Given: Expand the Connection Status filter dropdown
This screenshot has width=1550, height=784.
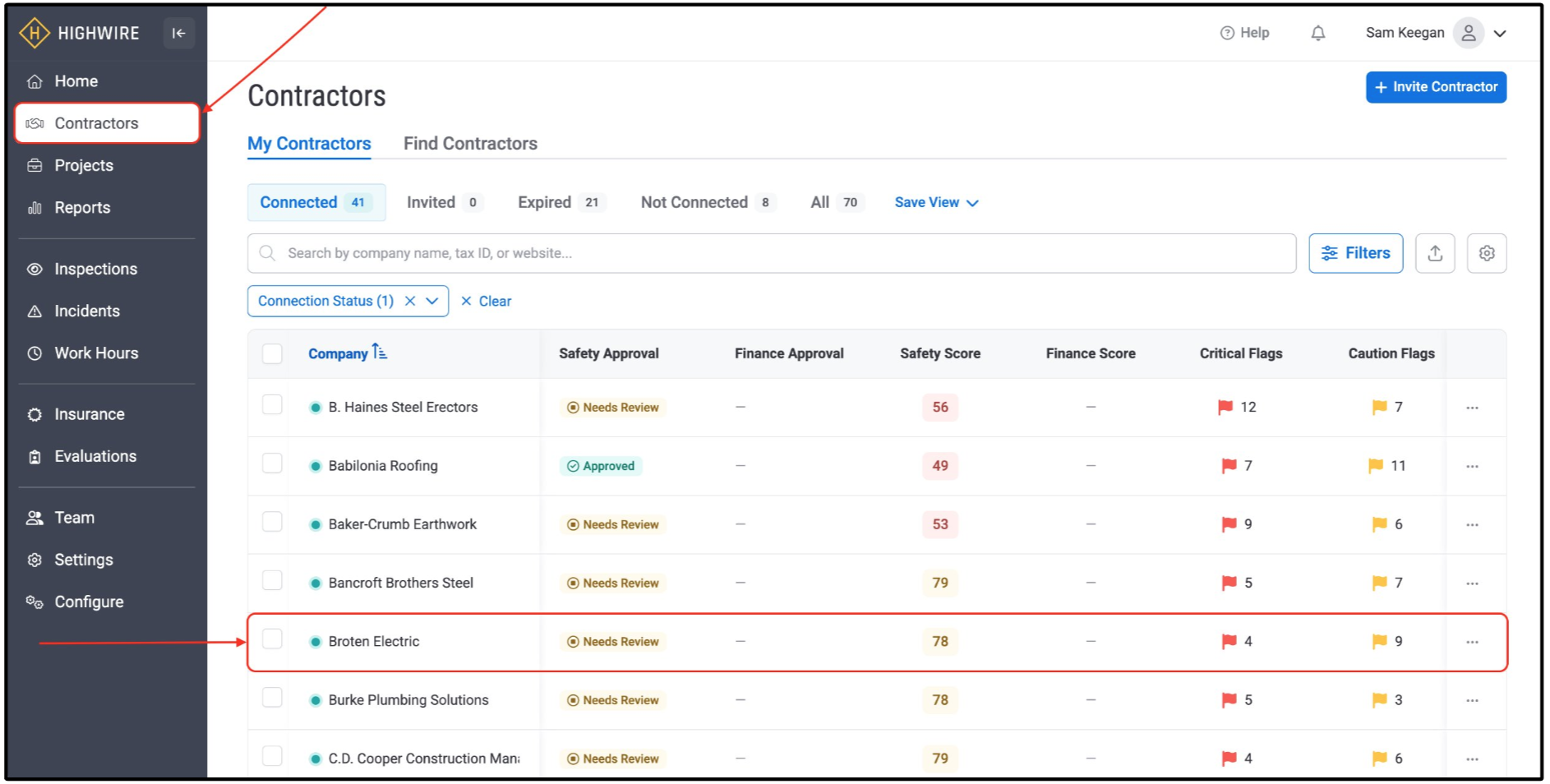Looking at the screenshot, I should click(x=431, y=301).
